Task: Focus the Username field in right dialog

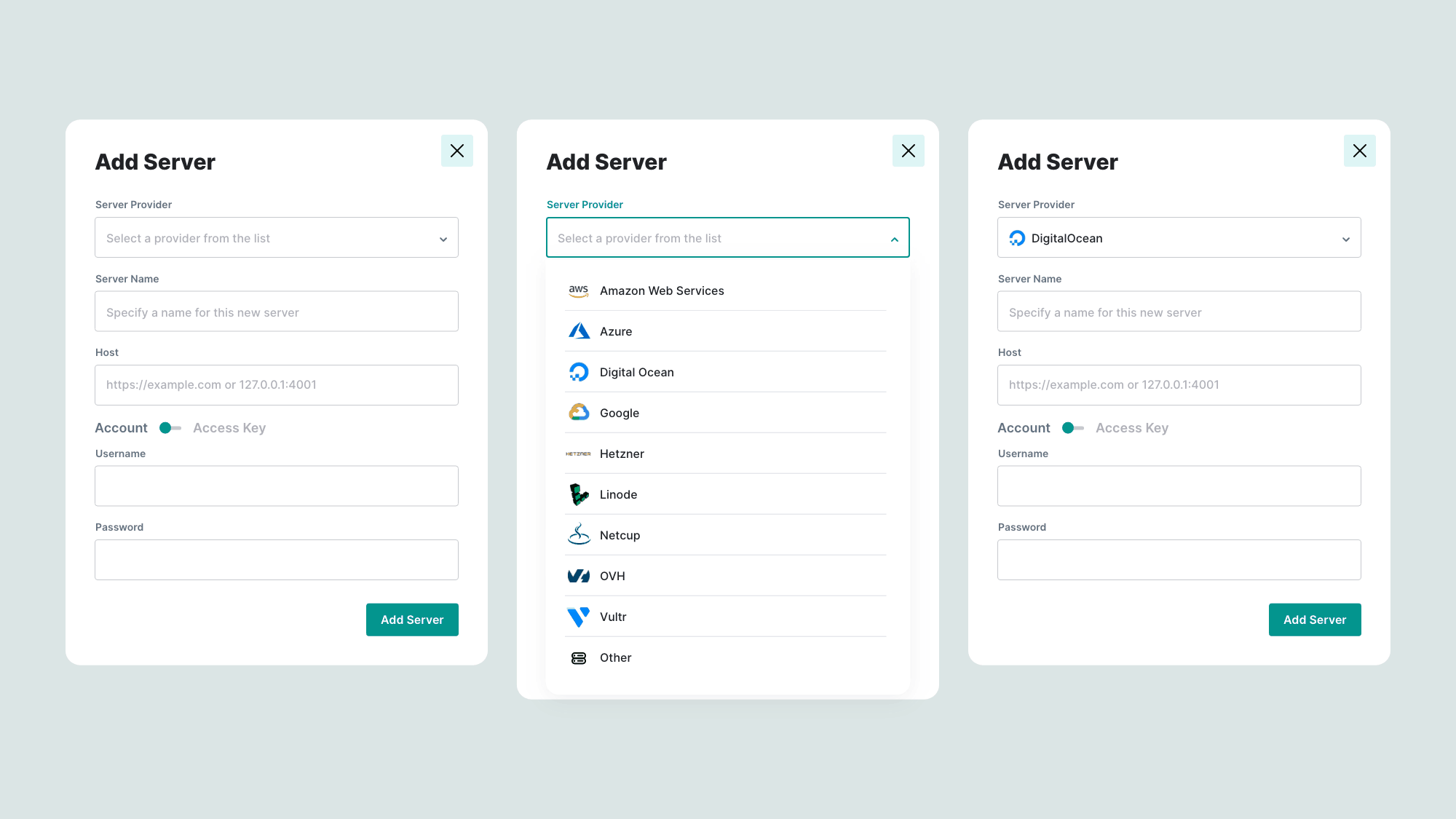Action: point(1179,486)
